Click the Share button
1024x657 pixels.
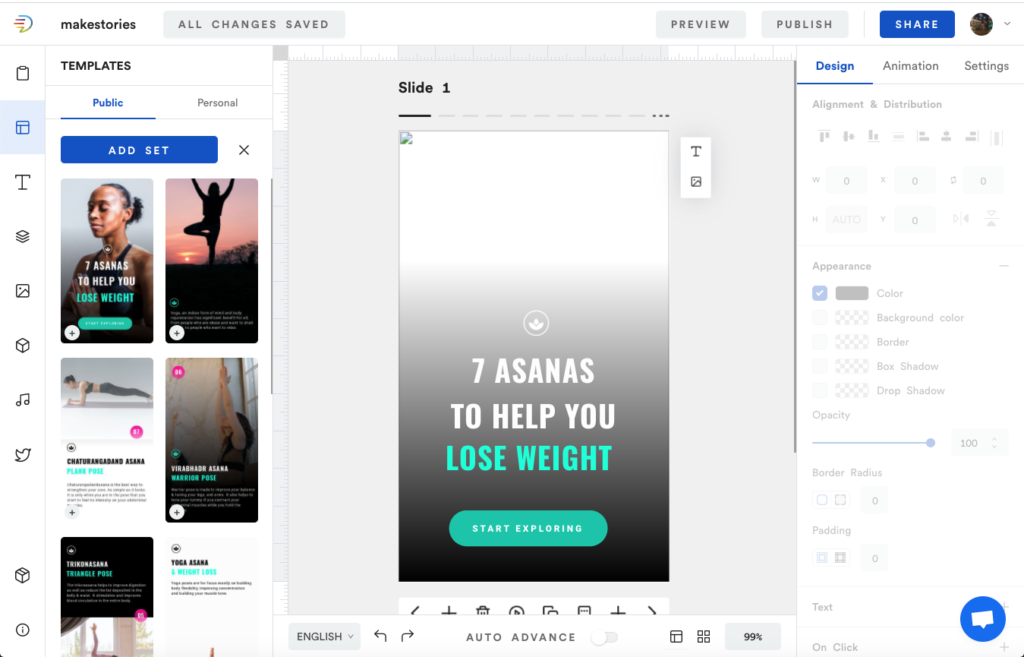pyautogui.click(x=917, y=24)
